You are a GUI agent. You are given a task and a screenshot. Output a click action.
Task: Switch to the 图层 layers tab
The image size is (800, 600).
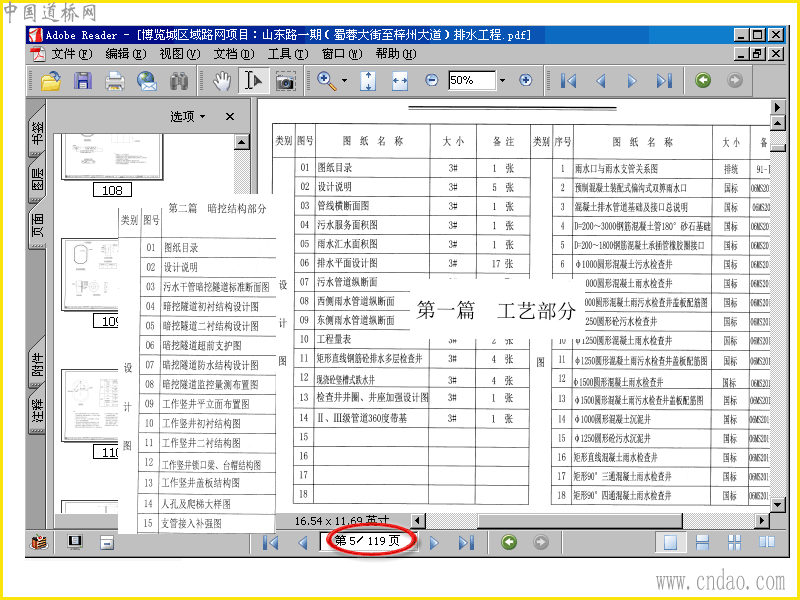click(x=37, y=180)
